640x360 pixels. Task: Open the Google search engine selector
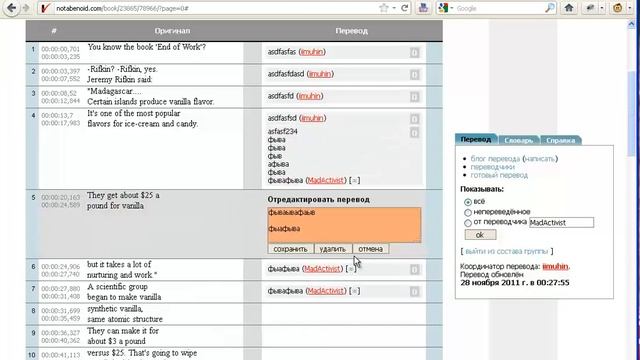(x=446, y=8)
